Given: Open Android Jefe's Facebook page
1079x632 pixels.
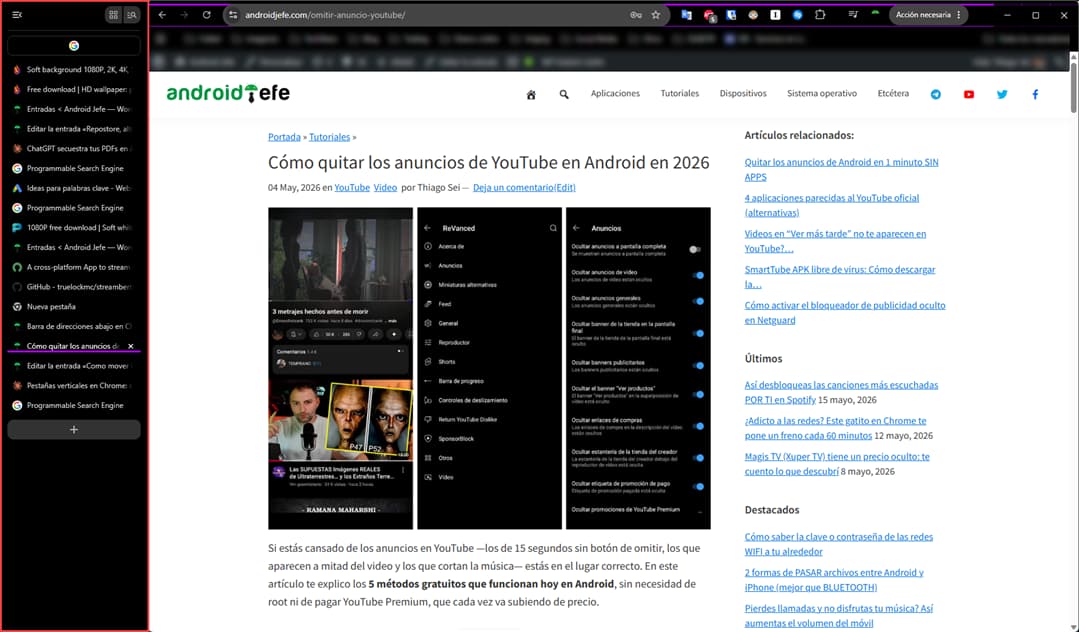Looking at the screenshot, I should coord(1035,94).
